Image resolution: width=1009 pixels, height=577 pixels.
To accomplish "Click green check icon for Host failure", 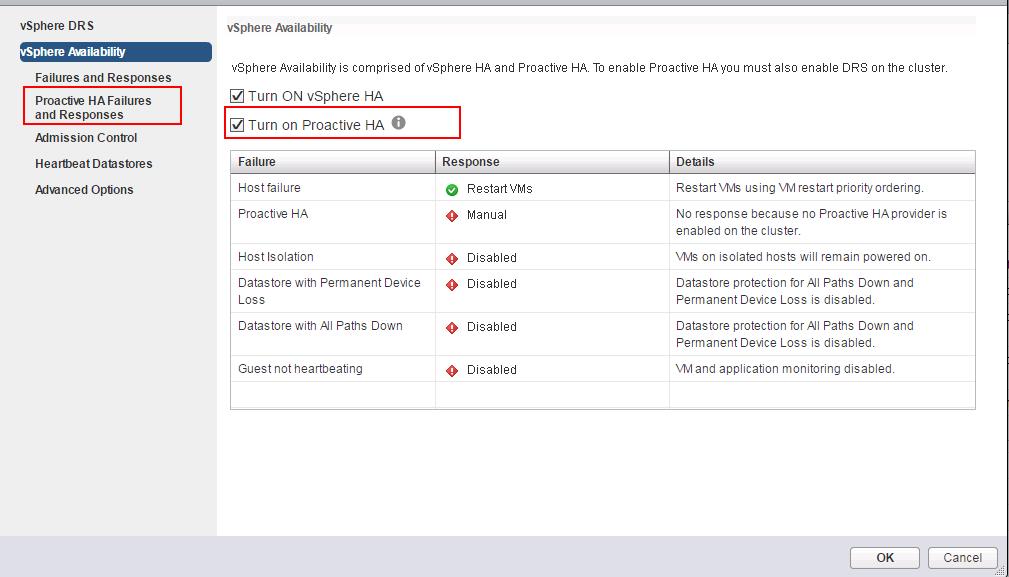I will coord(452,189).
